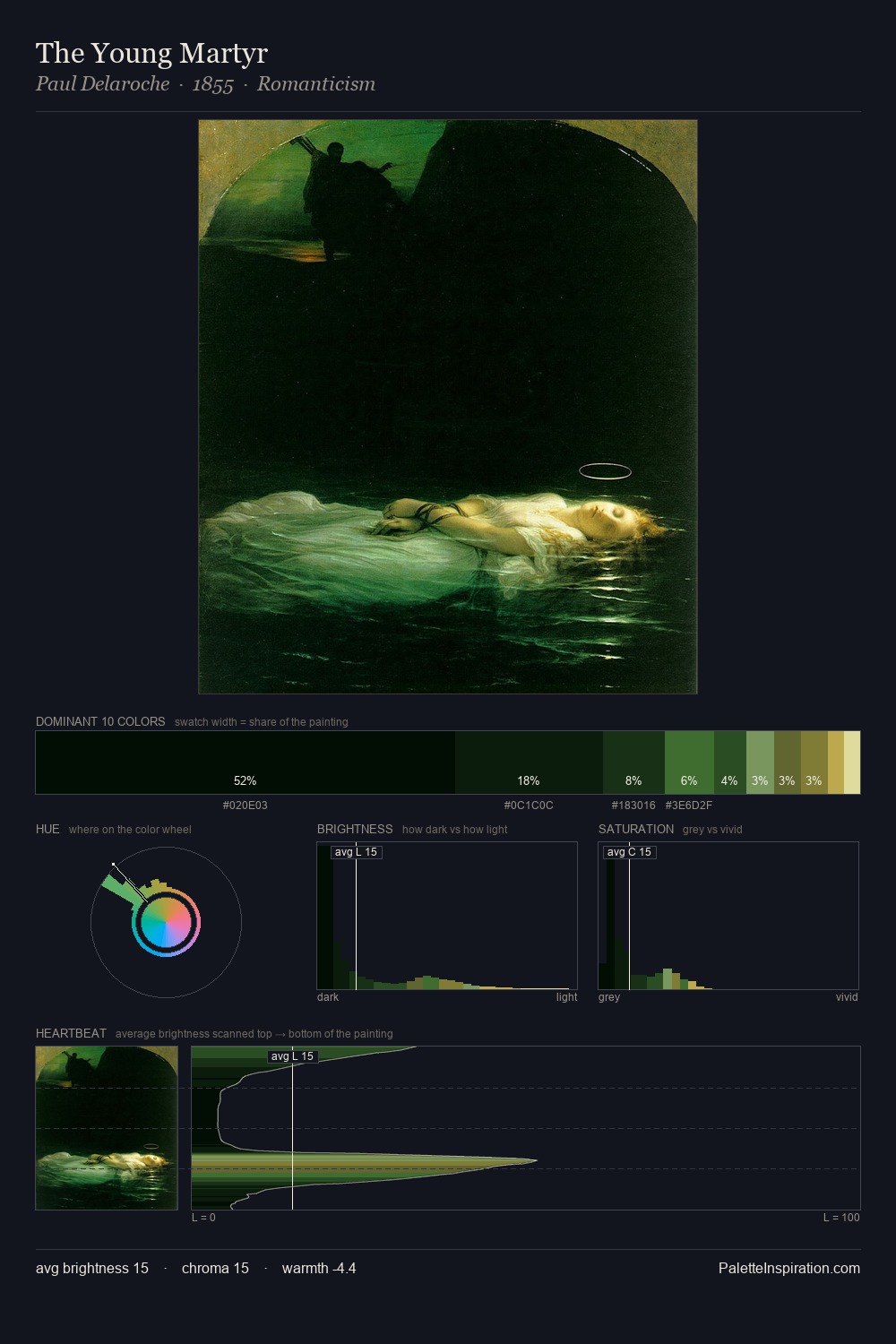Select the khaki brown 3% swatch
This screenshot has width=896, height=1344.
point(814,762)
